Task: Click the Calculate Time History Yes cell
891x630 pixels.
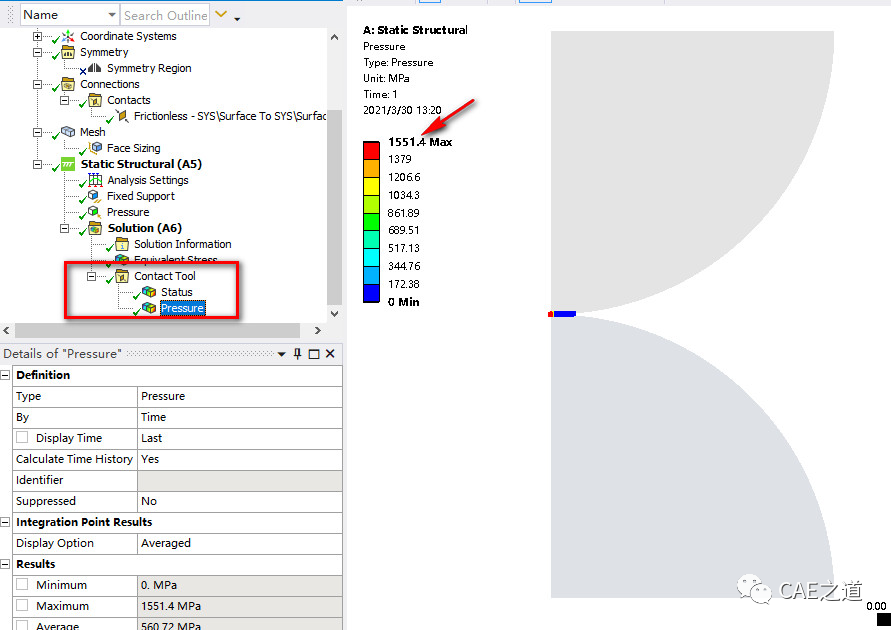Action: point(239,459)
